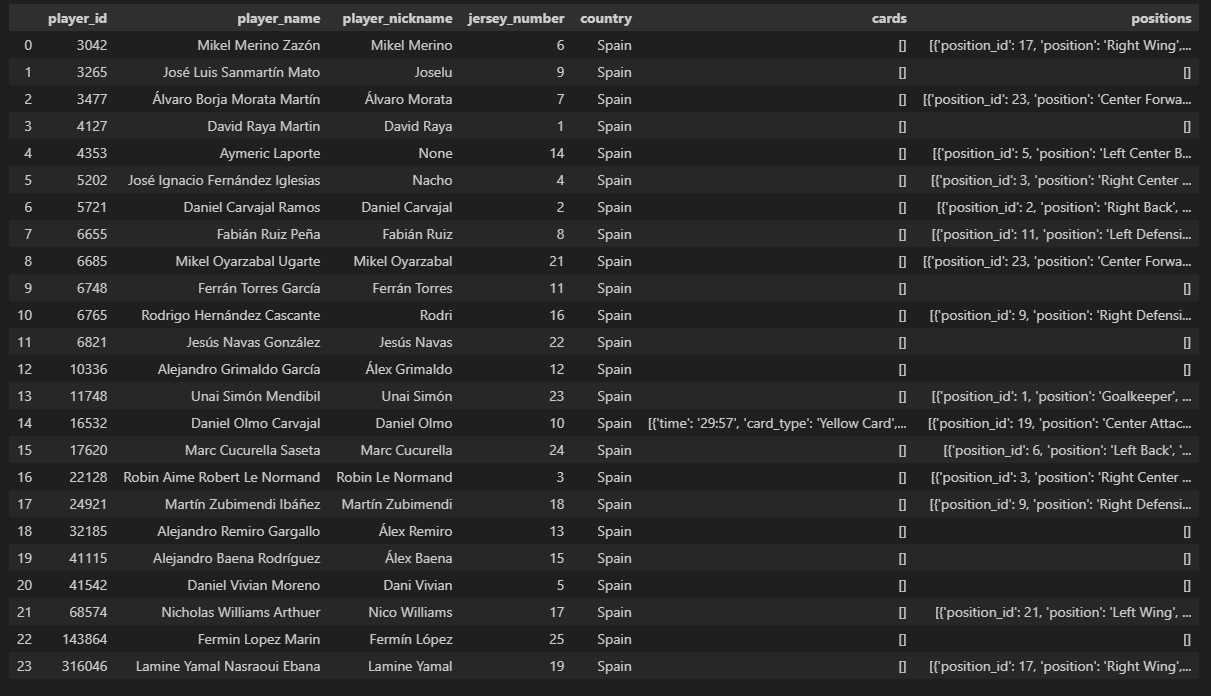
Task: Select the name David Raya Martin
Action: 264,126
